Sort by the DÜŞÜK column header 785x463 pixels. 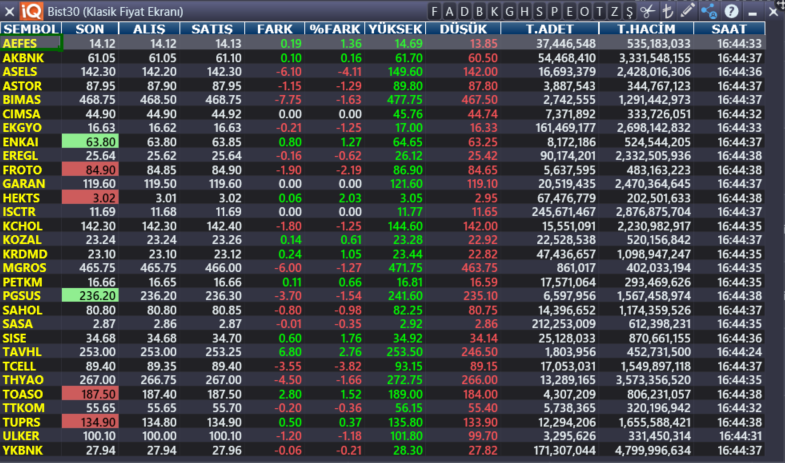click(x=463, y=29)
